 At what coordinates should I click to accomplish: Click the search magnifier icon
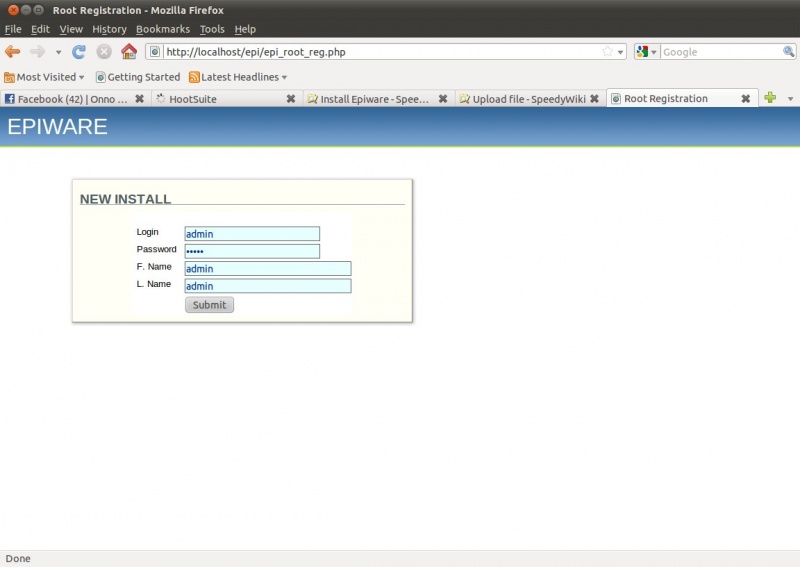[788, 52]
